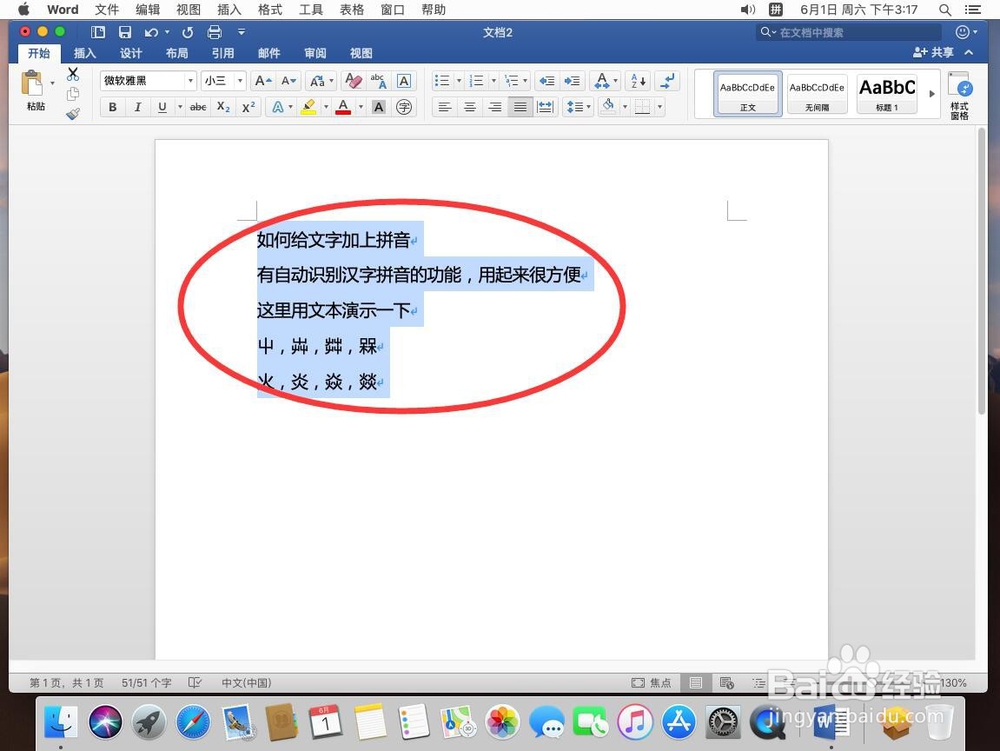Click the Character Shading A icon
The image size is (1000, 751).
coord(379,107)
